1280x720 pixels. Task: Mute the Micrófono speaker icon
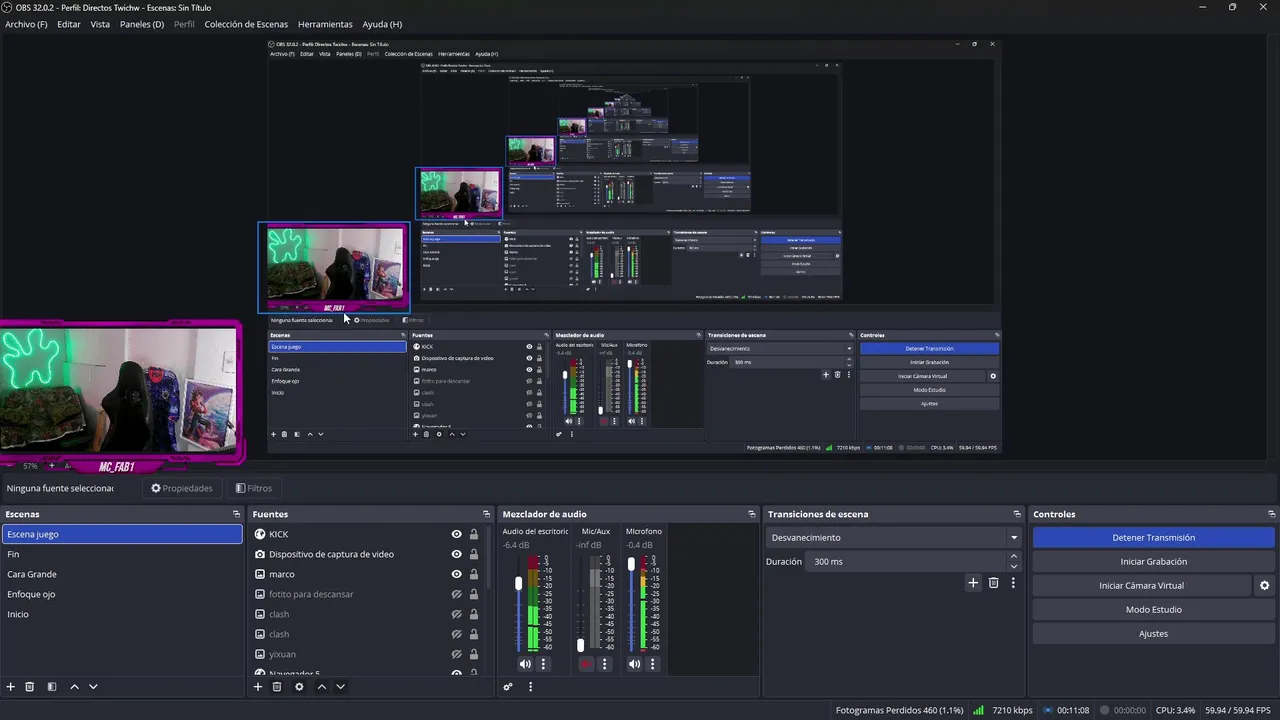(x=634, y=664)
